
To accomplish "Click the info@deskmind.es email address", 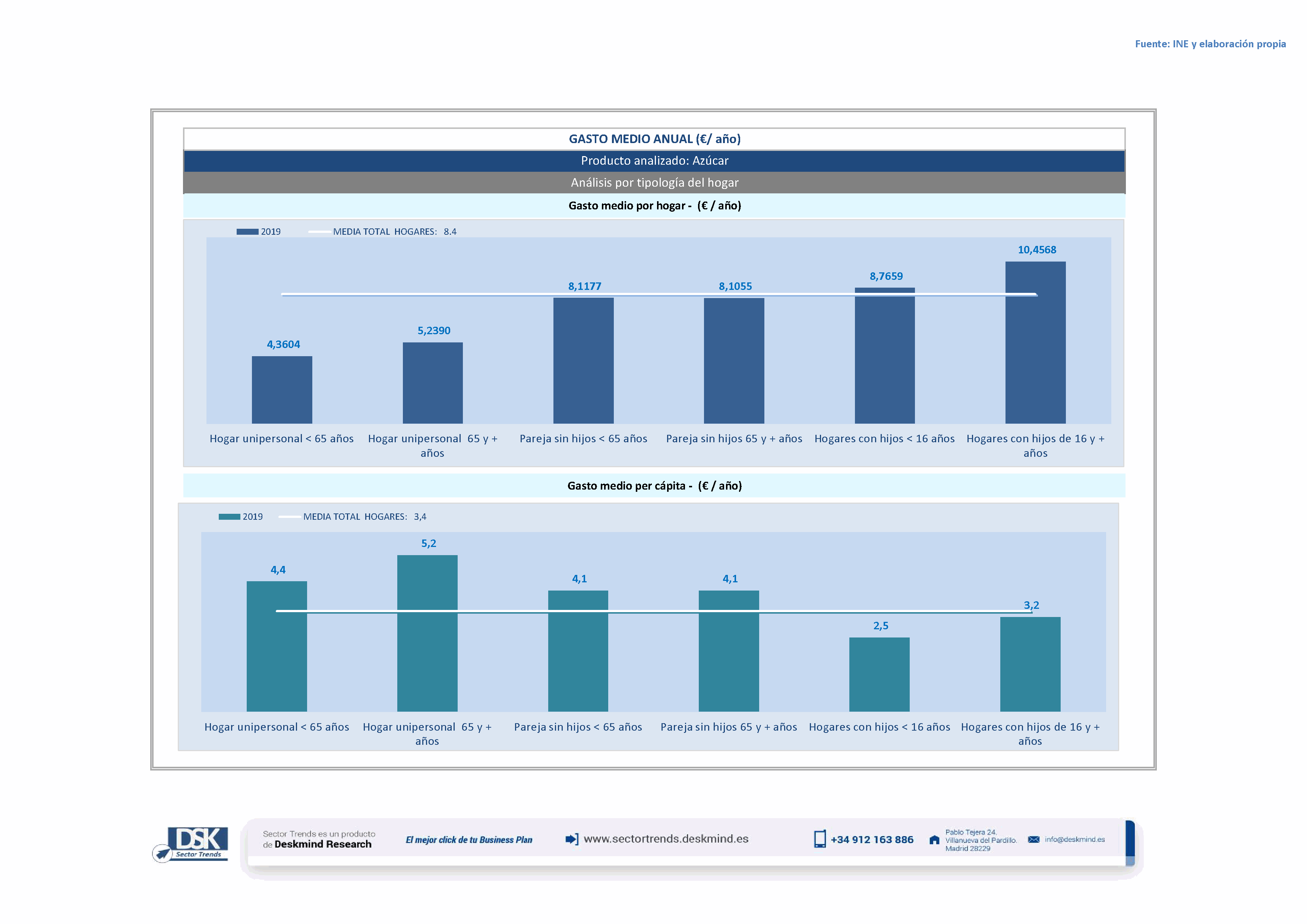I will 1075,839.
